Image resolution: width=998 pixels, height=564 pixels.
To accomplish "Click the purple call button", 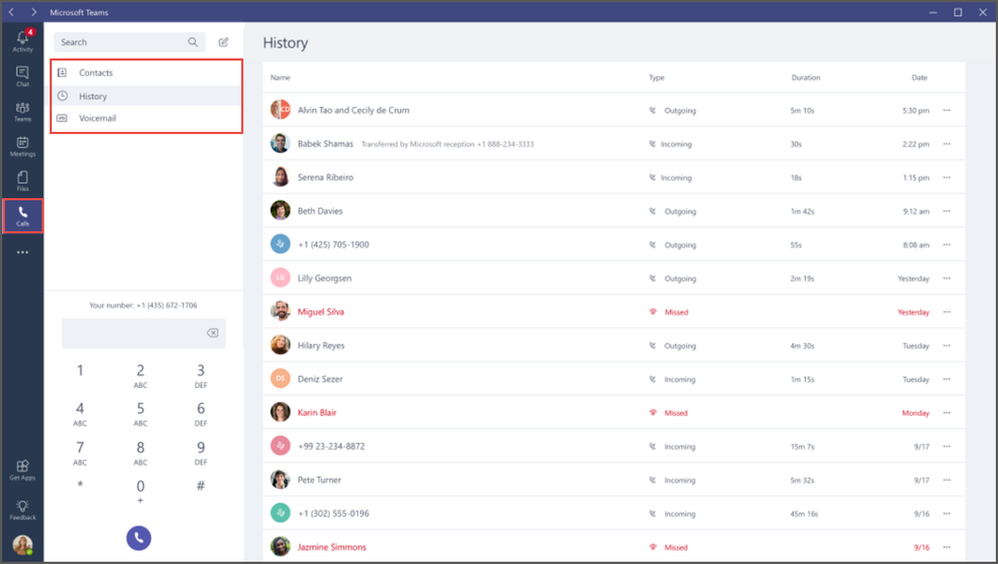I will coord(139,538).
